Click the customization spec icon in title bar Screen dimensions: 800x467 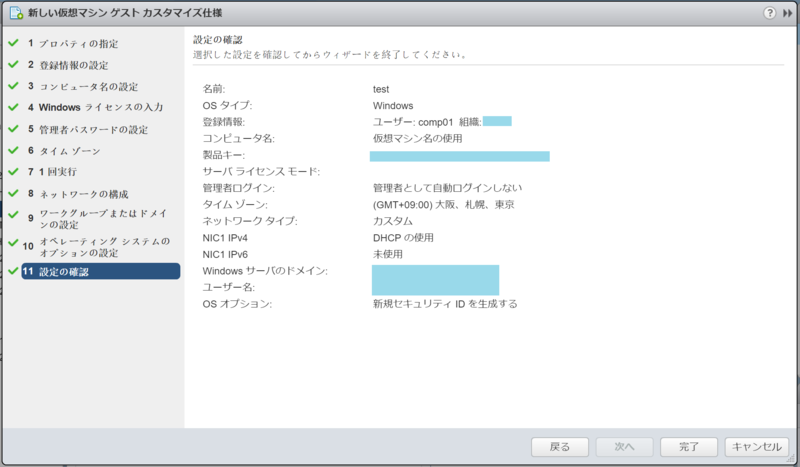16,13
